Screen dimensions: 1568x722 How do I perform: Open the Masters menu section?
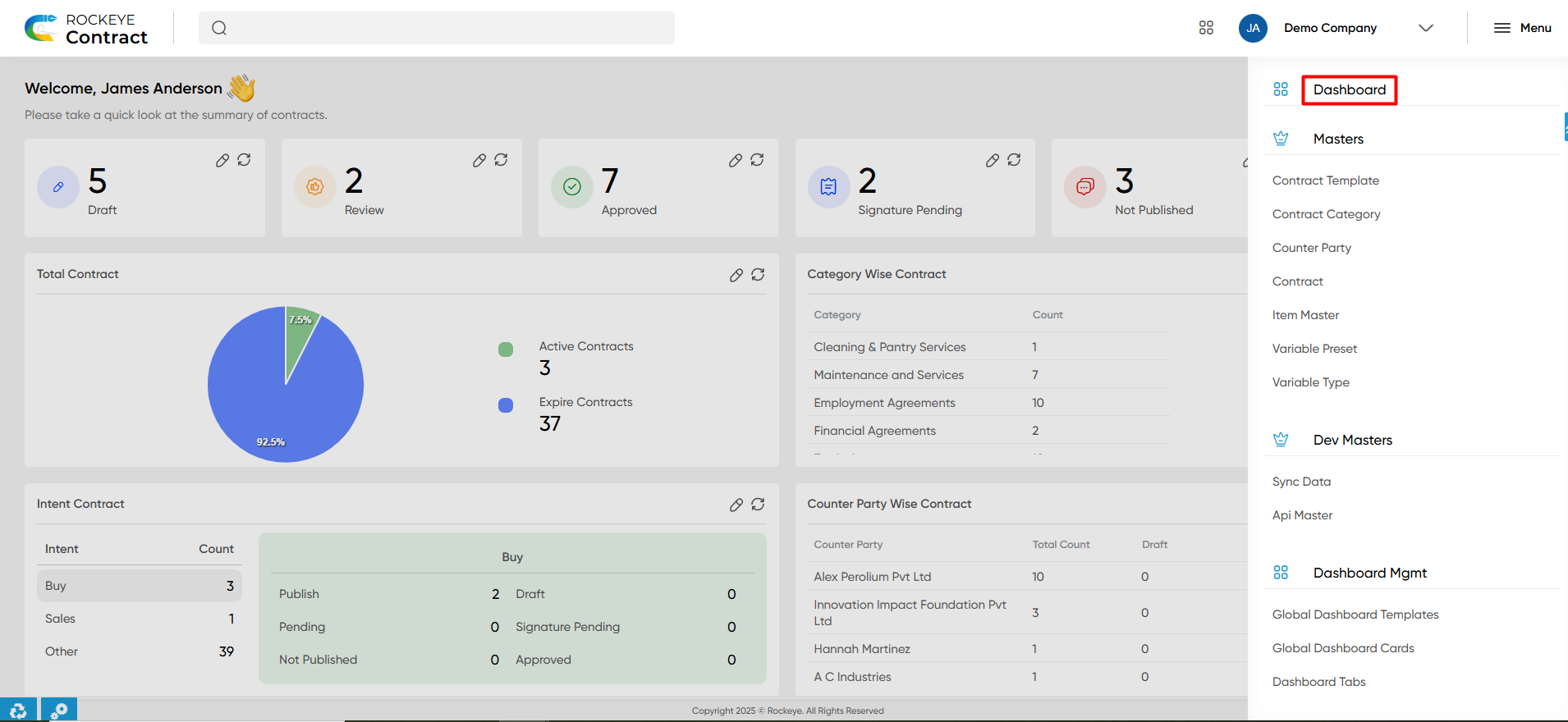point(1338,139)
